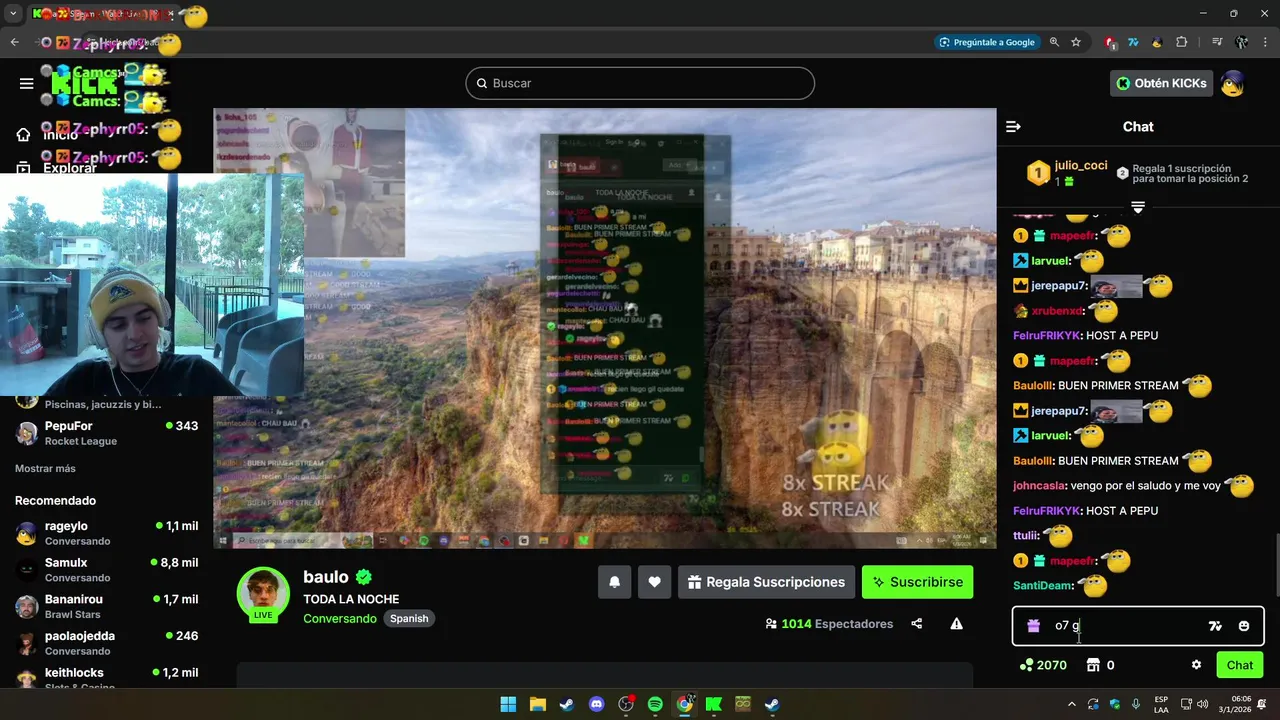Open chat settings gear icon

pos(1196,665)
